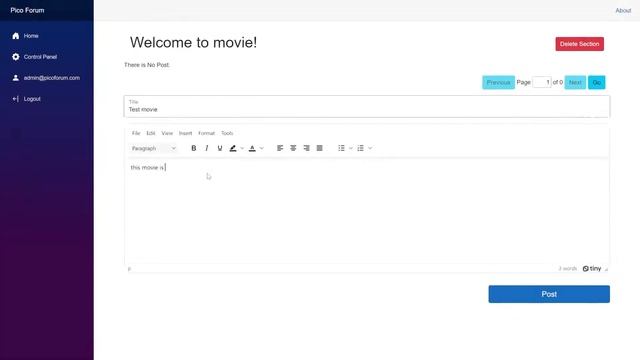Click the Next page button
Screen dimensions: 640x360
[575, 82]
